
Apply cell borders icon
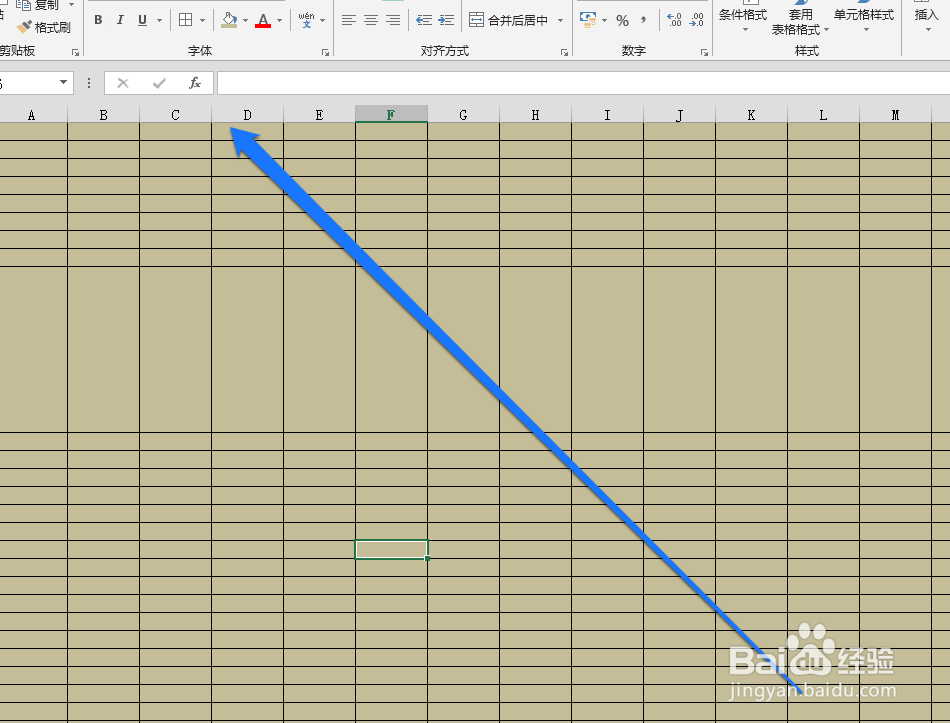tap(186, 20)
